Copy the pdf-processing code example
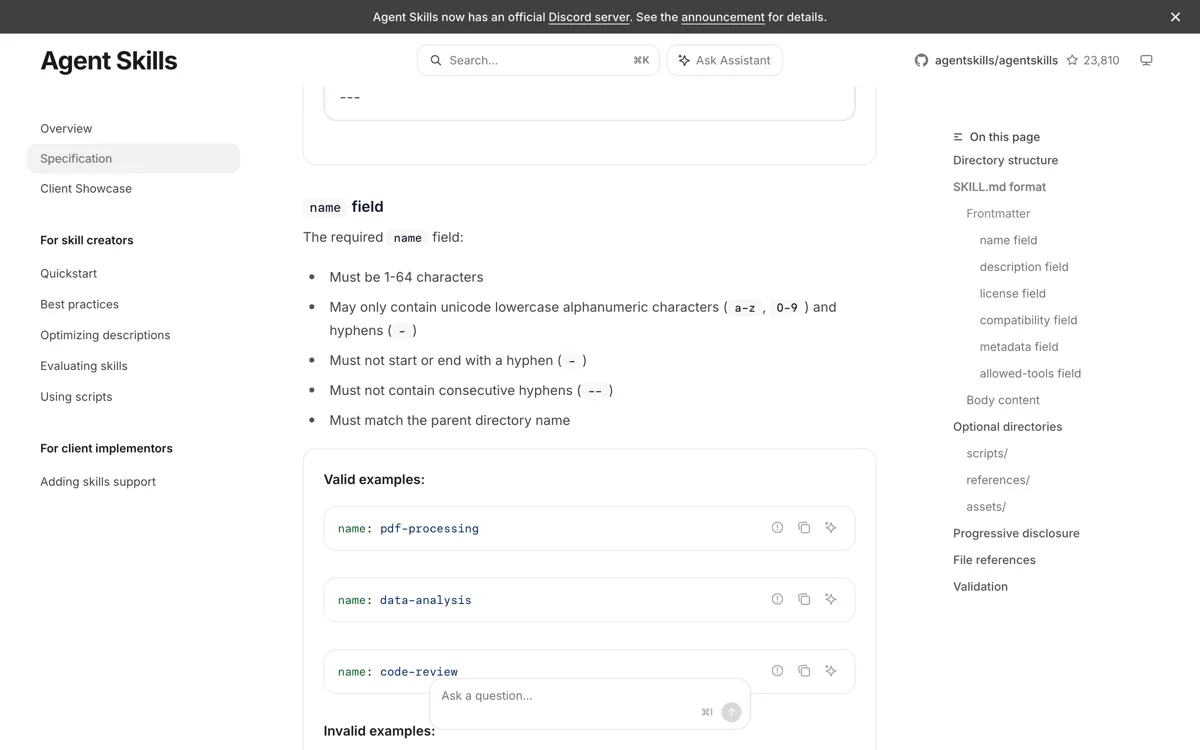Viewport: 1200px width, 750px height. [x=804, y=528]
